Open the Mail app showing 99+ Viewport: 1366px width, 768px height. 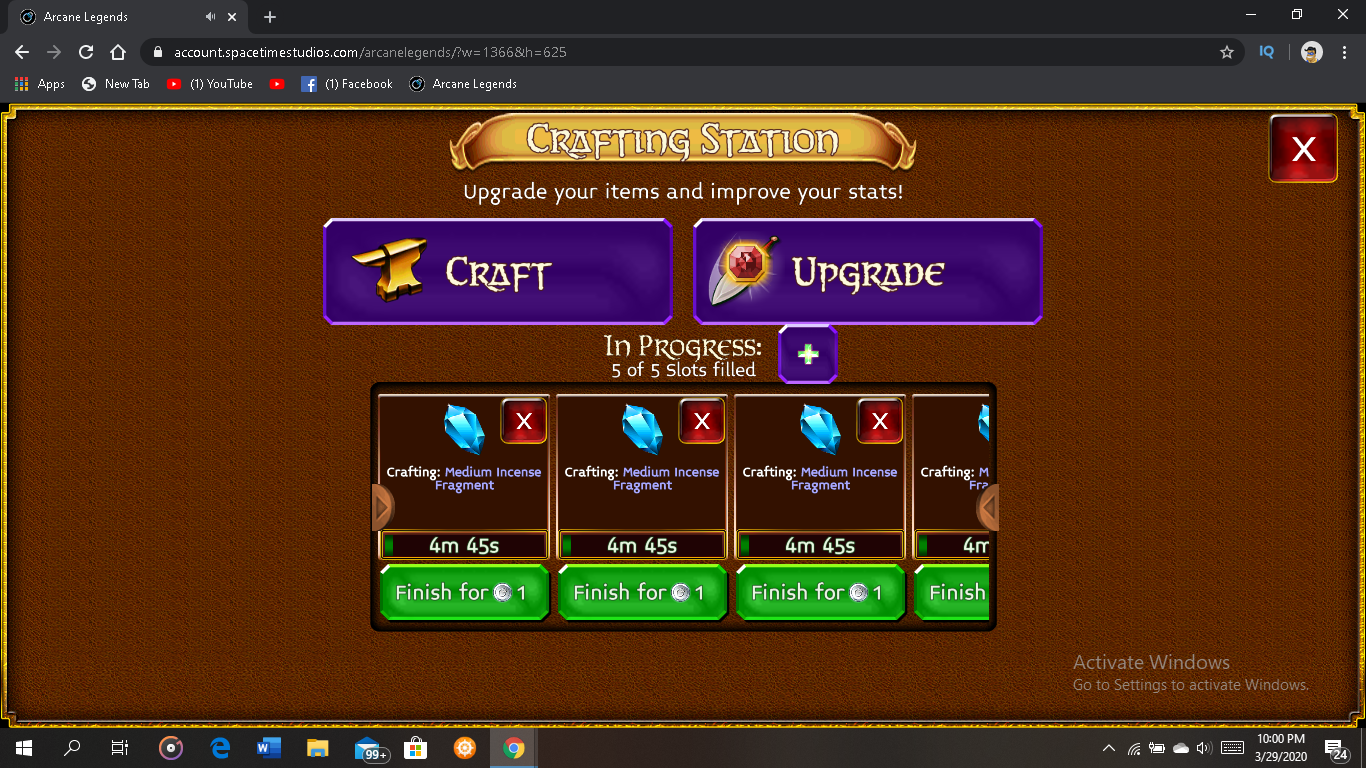[369, 748]
